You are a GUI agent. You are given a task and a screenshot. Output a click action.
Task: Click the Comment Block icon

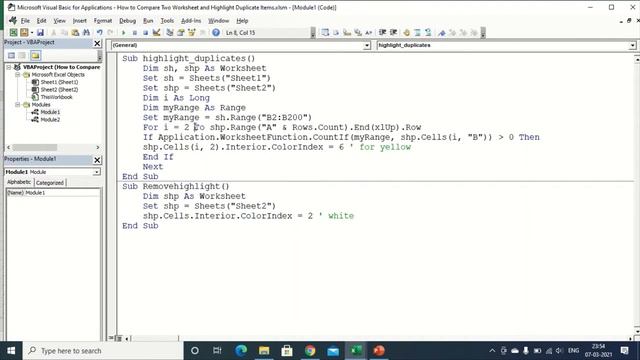point(417,33)
